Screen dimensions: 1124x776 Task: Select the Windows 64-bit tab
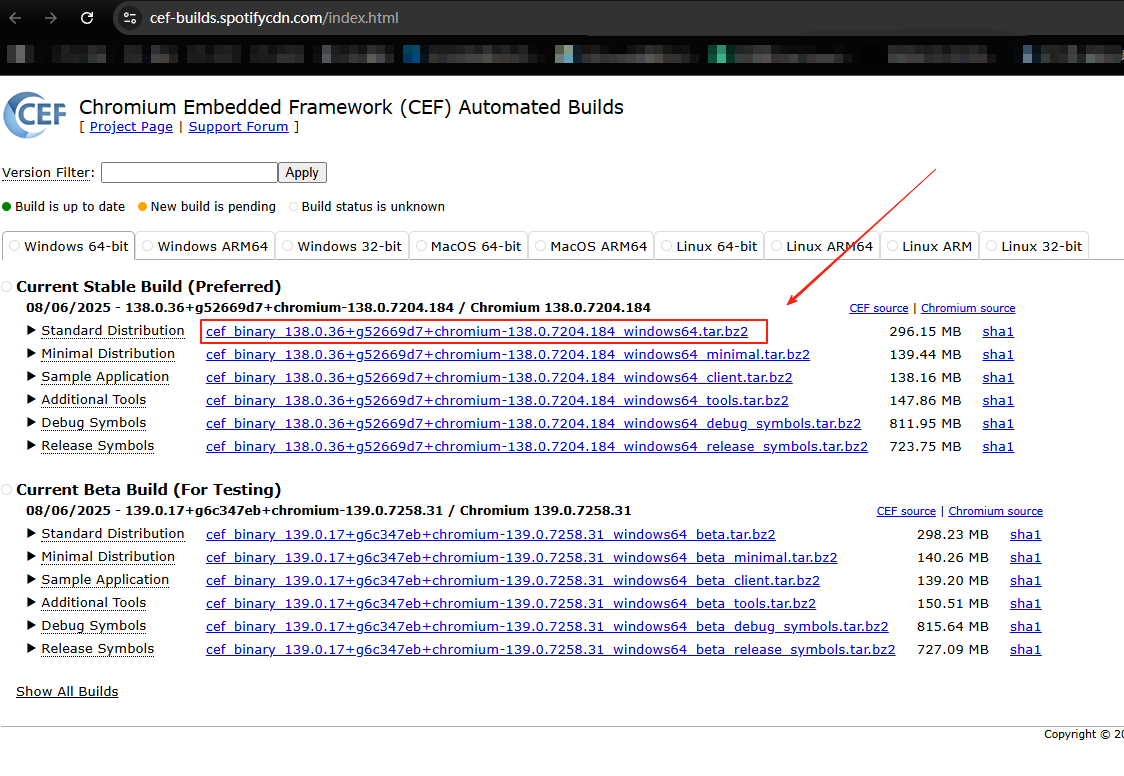click(x=69, y=246)
